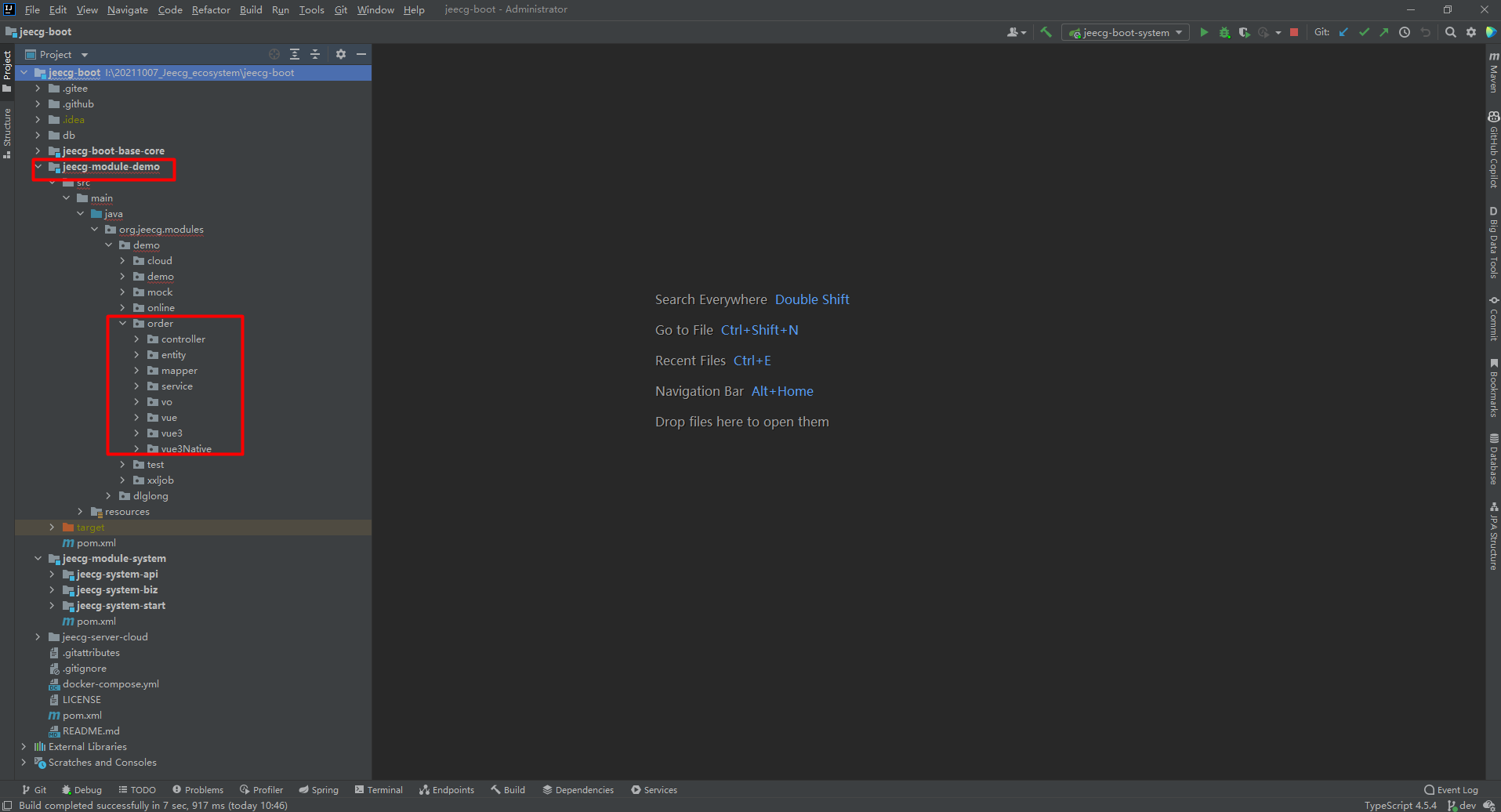Expand the jeecg-boot-base-core module
Viewport: 1501px width, 812px height.
tap(38, 150)
